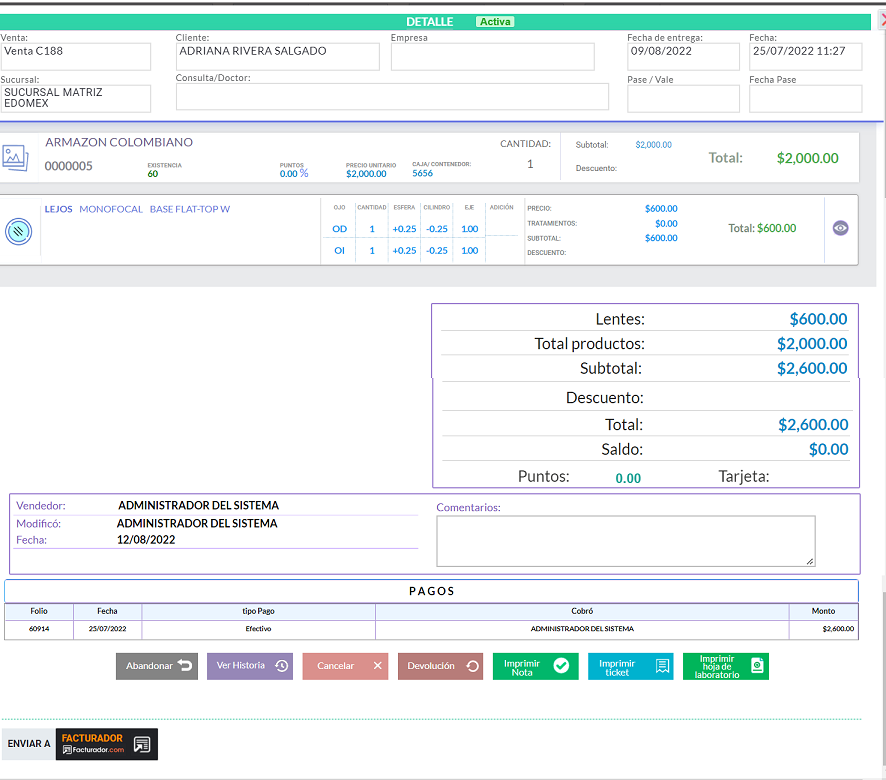Click the PAGOS section header

(x=432, y=591)
